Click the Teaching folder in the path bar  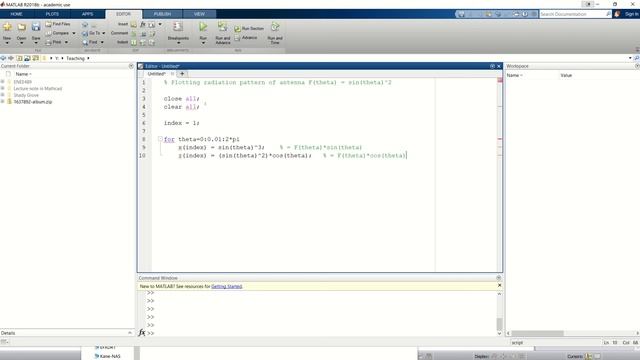(76, 58)
